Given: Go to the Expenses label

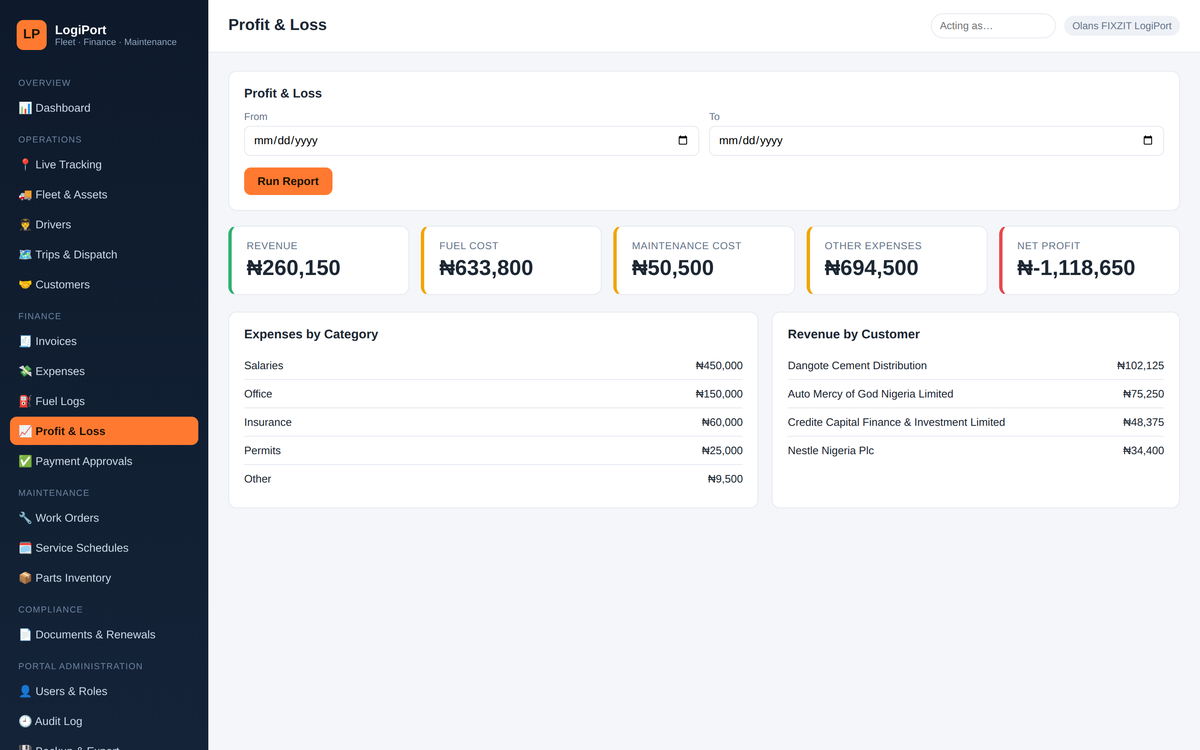Looking at the screenshot, I should tap(60, 372).
